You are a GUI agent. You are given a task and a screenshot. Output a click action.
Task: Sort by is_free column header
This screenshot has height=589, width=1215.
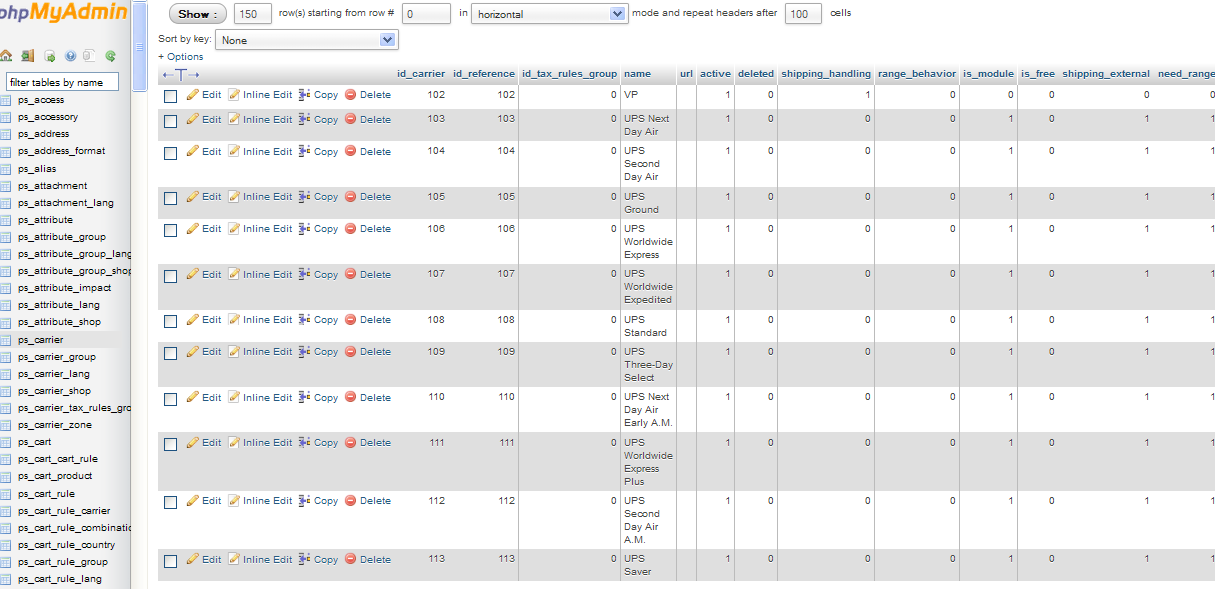[x=1037, y=74]
